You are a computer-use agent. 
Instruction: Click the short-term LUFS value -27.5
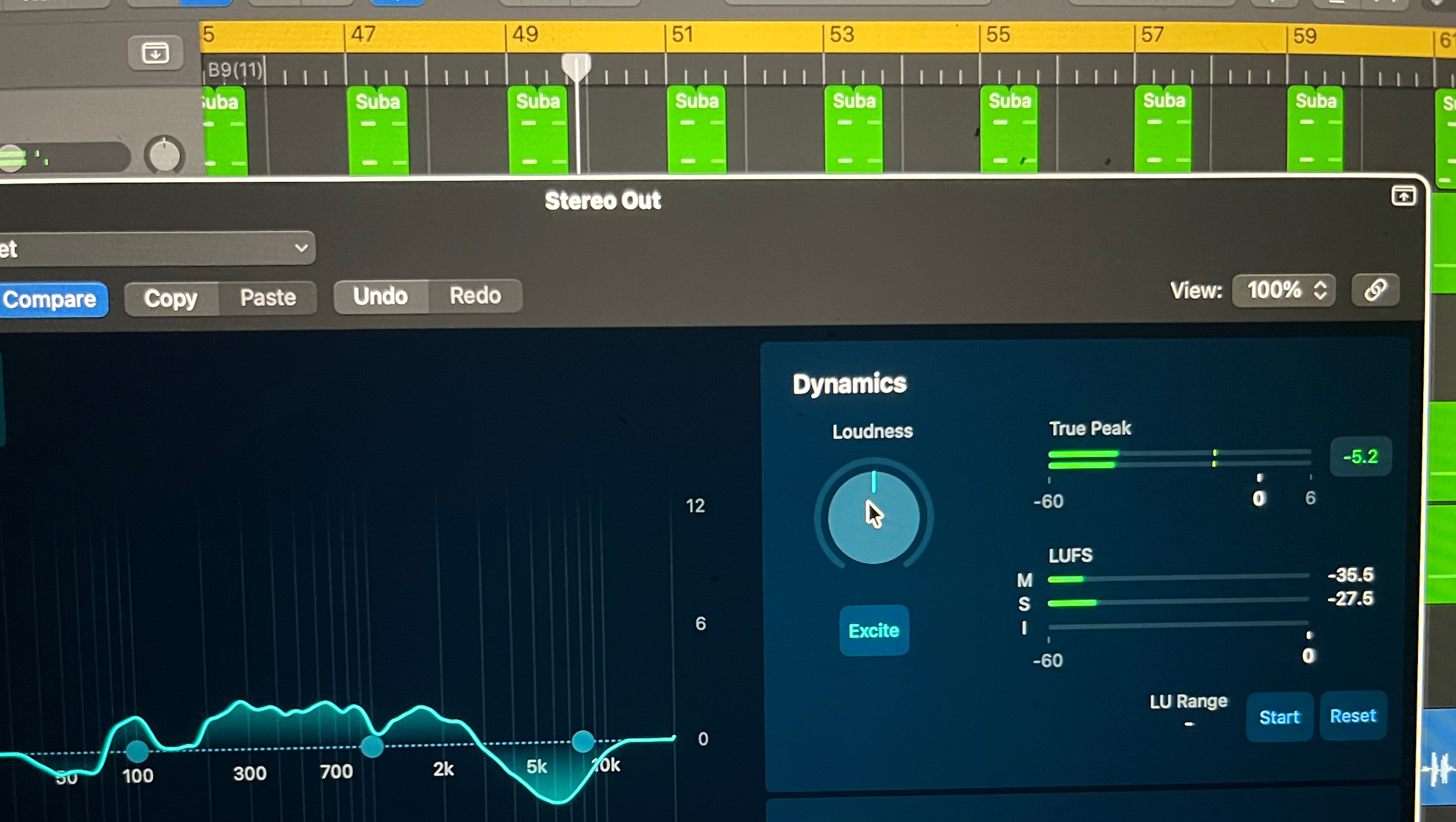1350,598
